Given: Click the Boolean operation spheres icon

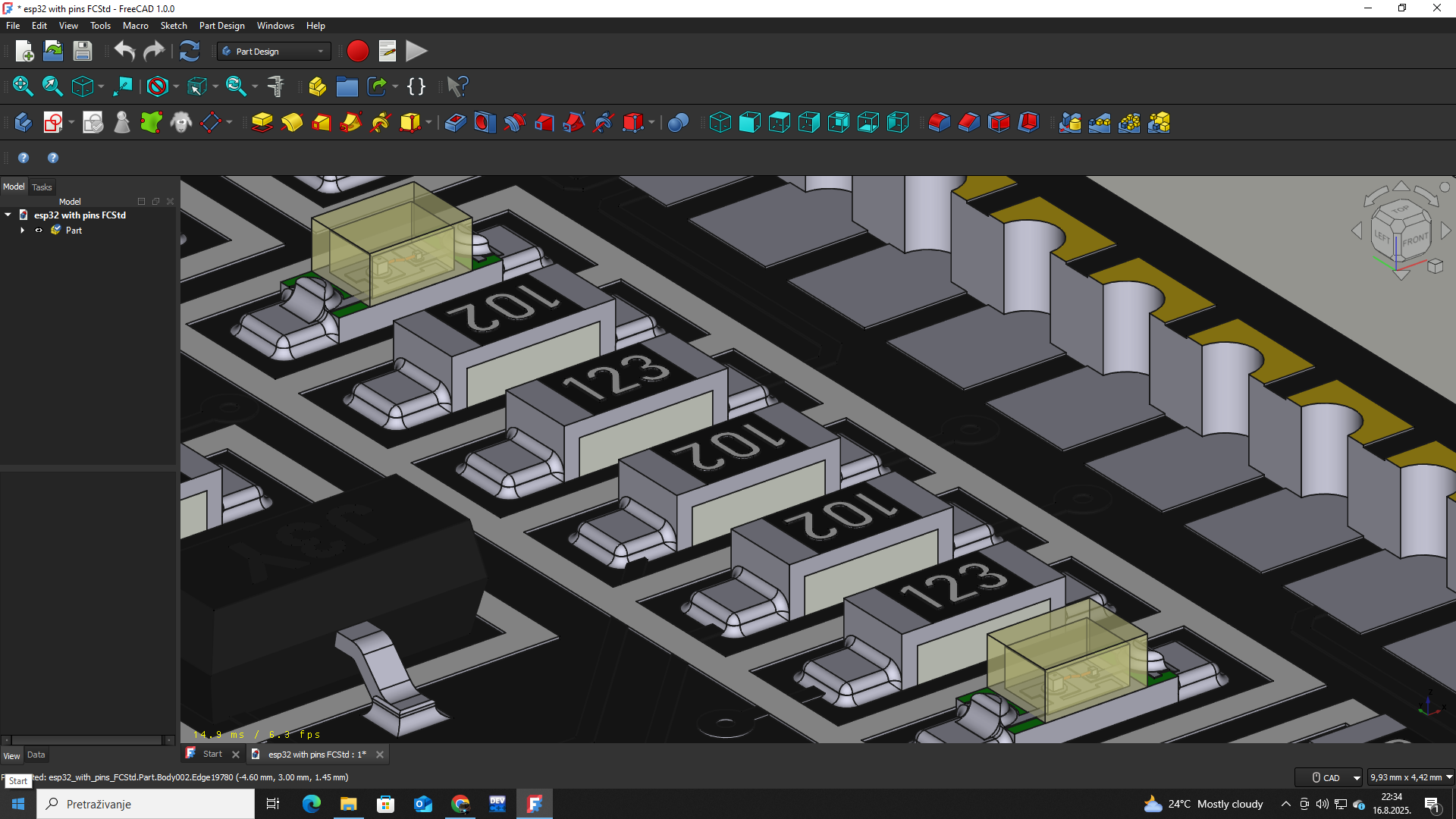Looking at the screenshot, I should 678,123.
